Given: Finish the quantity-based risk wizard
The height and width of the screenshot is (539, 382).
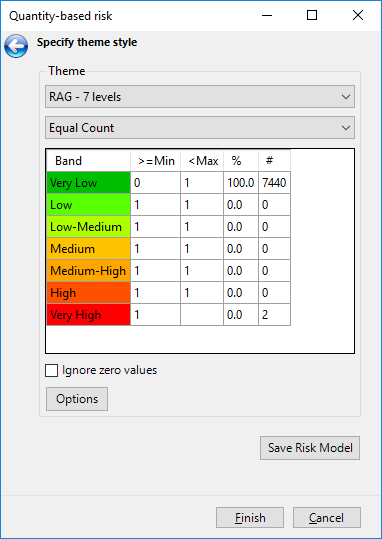Looking at the screenshot, I should (x=250, y=517).
